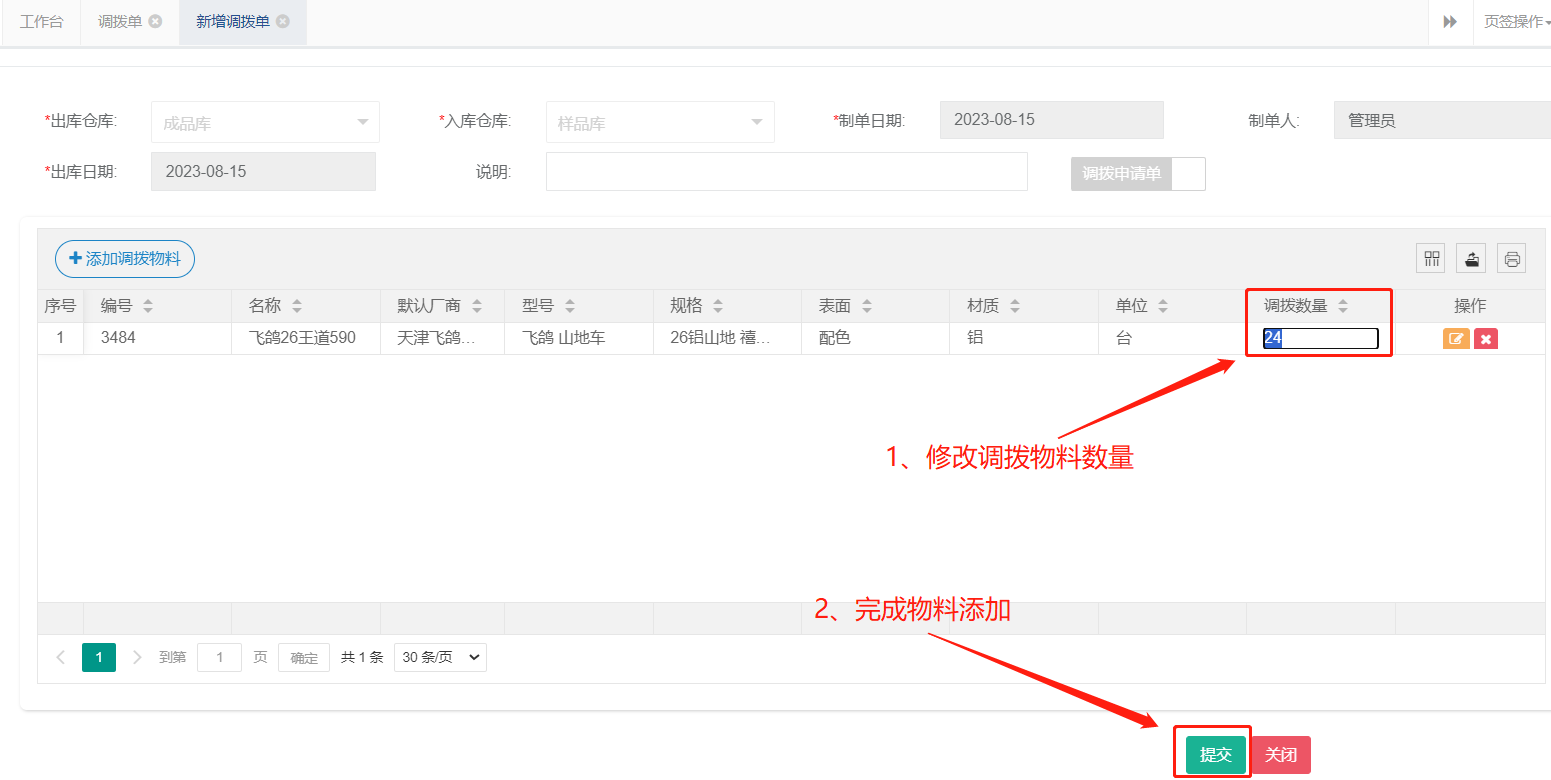Open the 入库仓库 dropdown

660,122
